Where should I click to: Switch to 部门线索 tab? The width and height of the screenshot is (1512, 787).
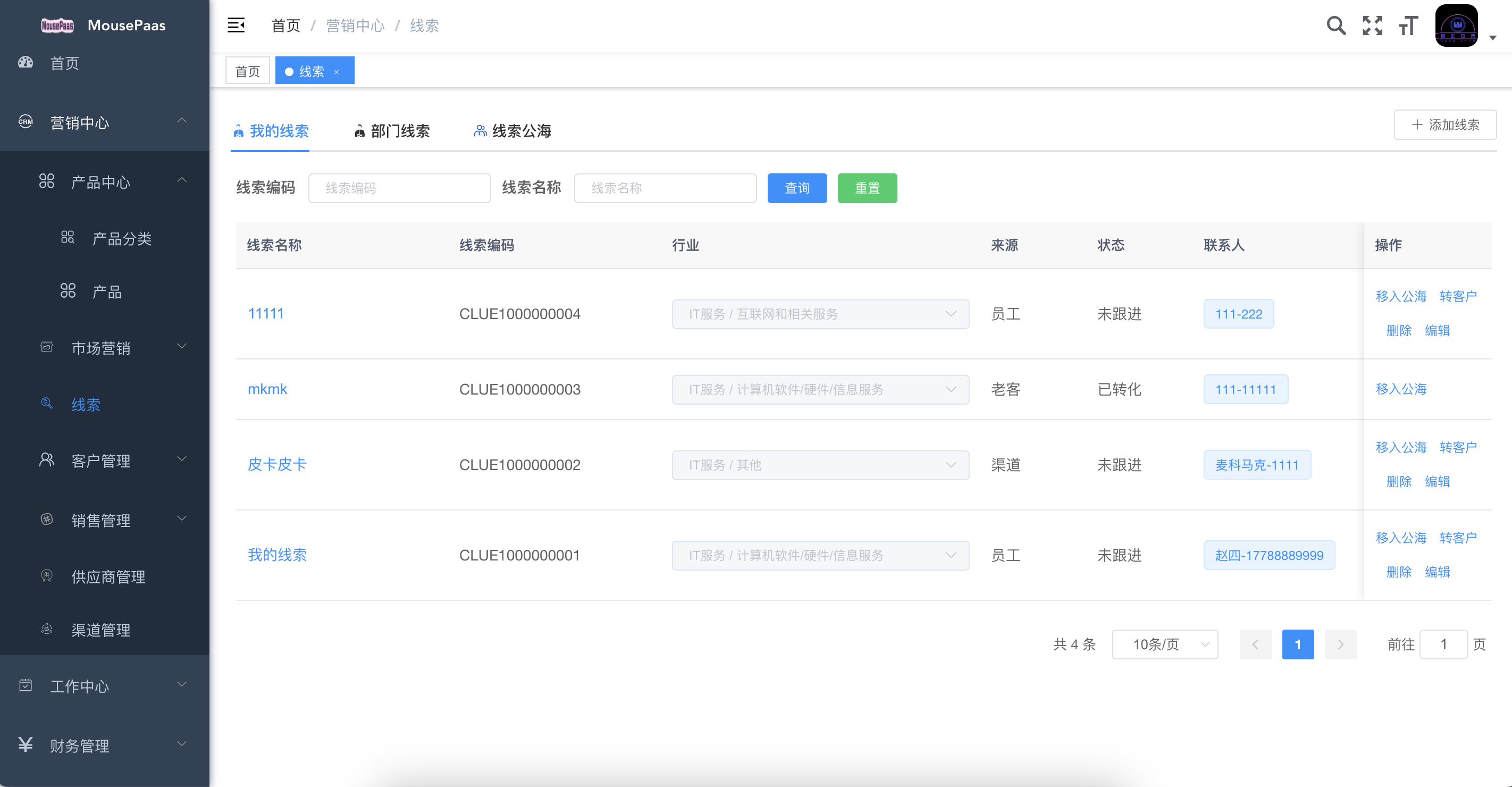coord(392,131)
